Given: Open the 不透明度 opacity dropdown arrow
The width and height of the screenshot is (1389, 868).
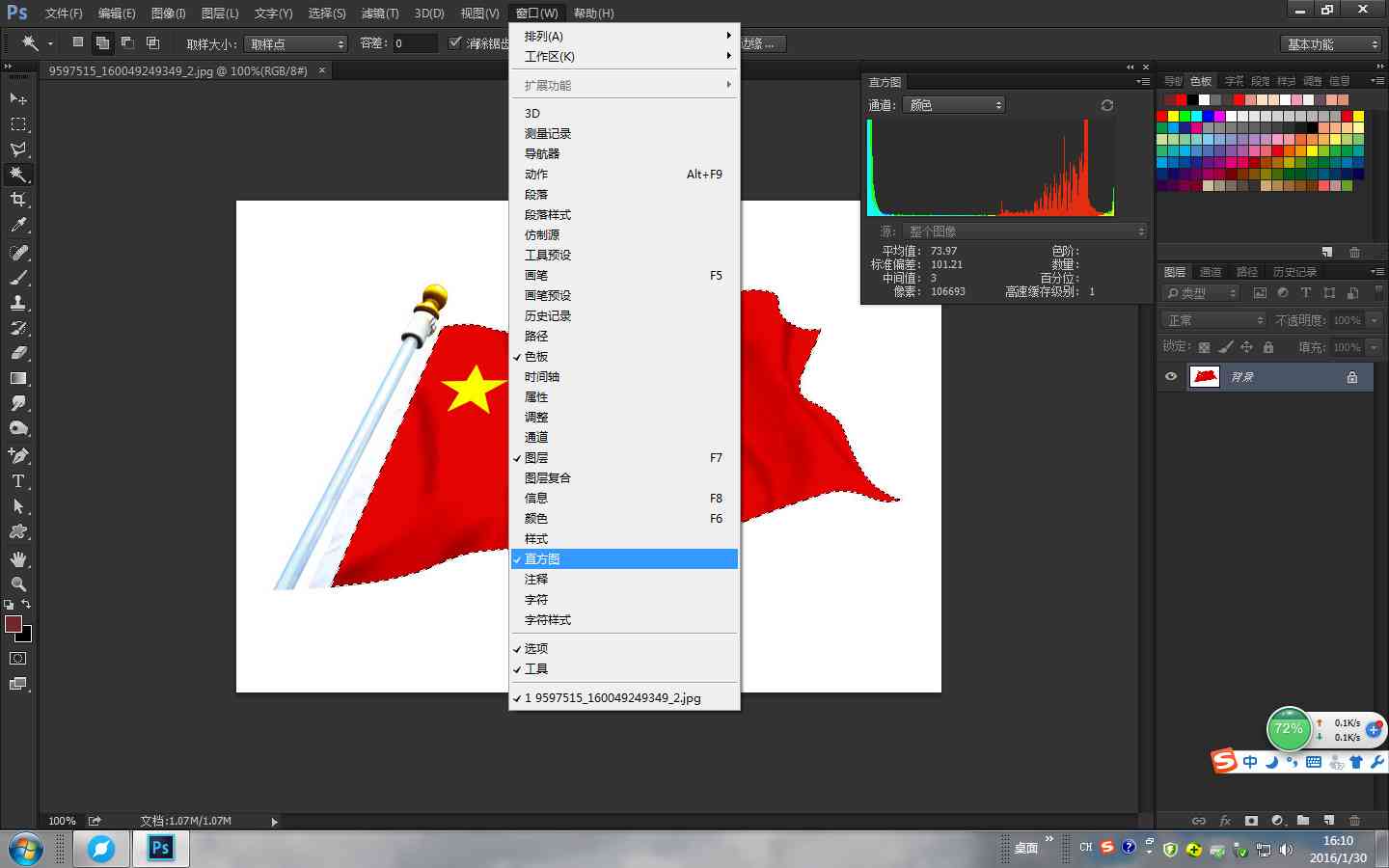Looking at the screenshot, I should (1375, 320).
